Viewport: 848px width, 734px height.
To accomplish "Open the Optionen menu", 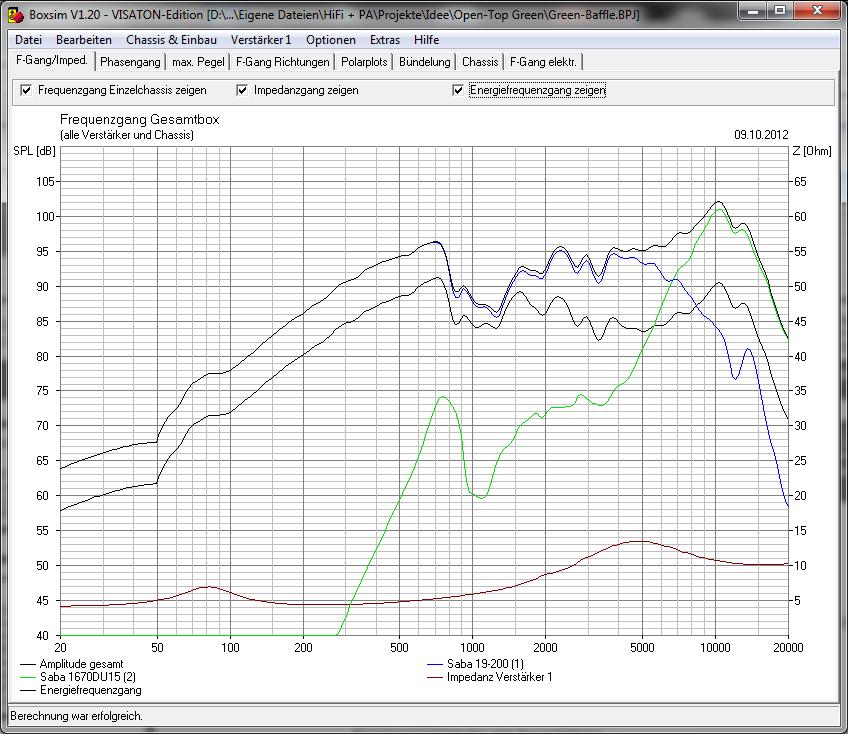I will tap(331, 40).
